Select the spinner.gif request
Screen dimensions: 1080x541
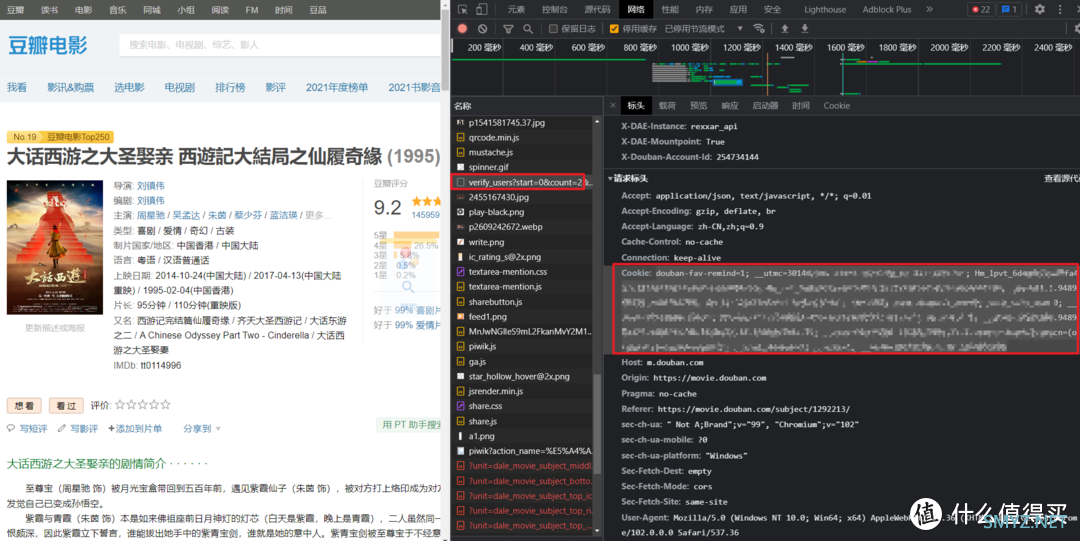point(521,167)
